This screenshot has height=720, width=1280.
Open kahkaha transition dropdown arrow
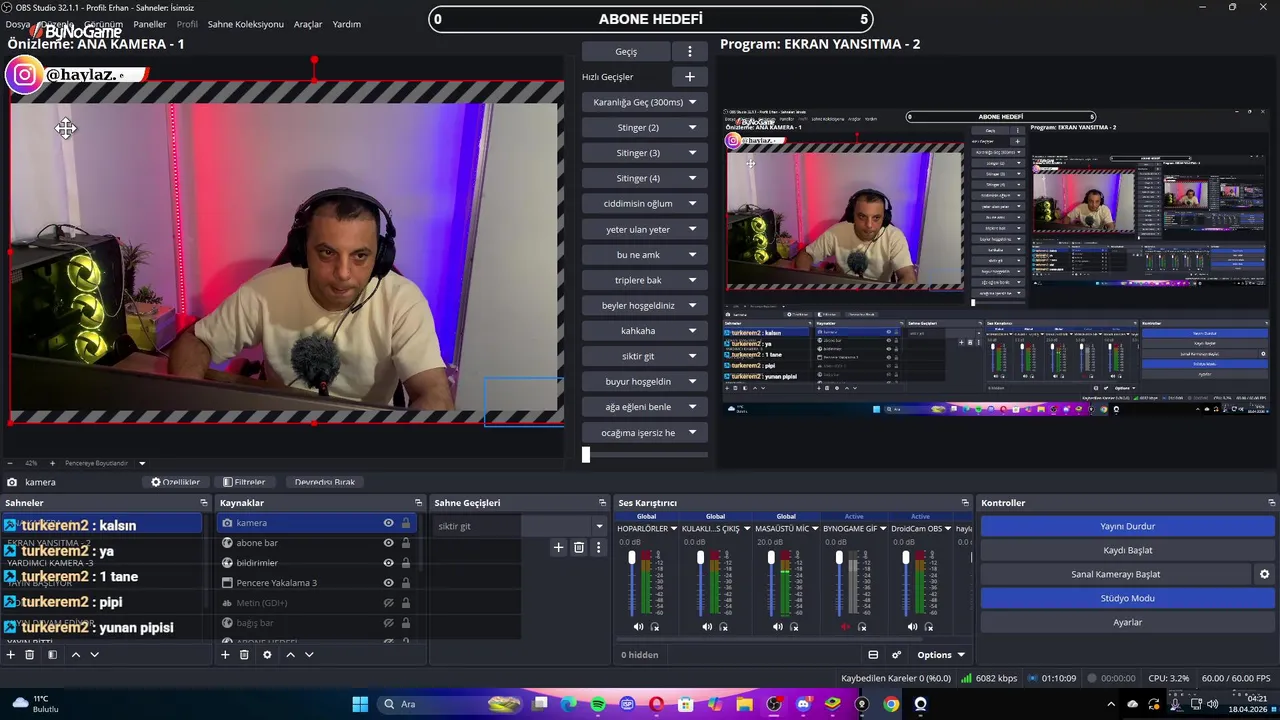(x=692, y=330)
